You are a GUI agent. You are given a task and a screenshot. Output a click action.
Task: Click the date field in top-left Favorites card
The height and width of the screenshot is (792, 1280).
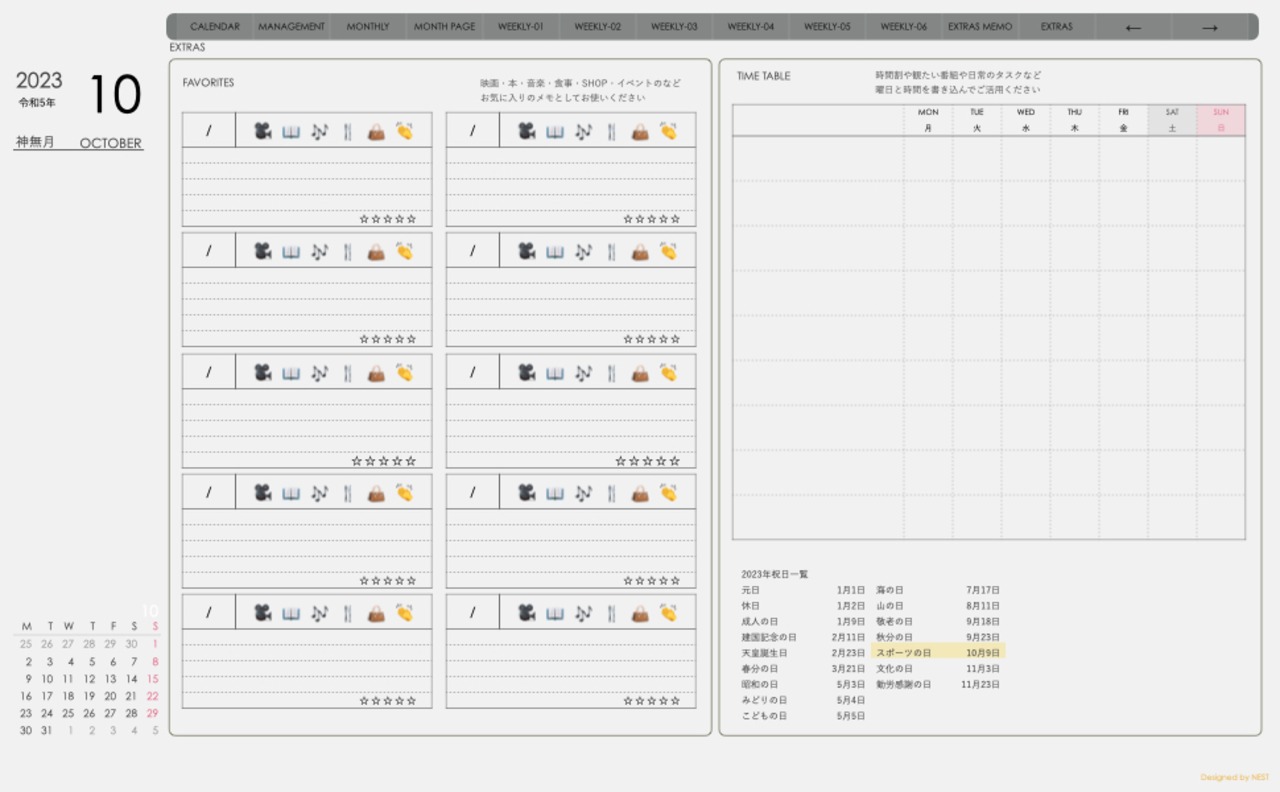tap(209, 131)
